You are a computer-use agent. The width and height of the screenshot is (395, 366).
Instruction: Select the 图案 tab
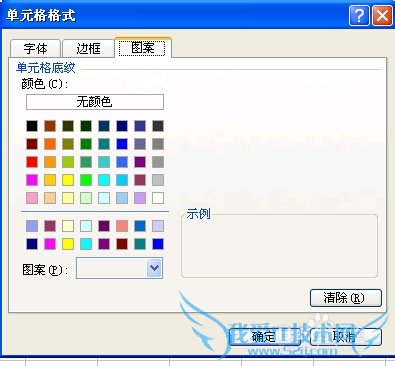[143, 48]
